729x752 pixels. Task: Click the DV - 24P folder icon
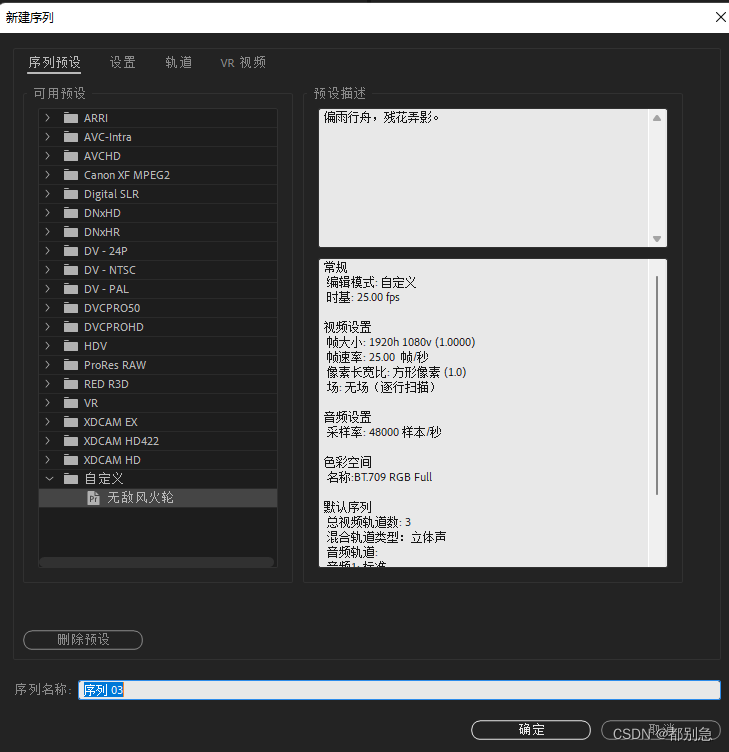coord(71,251)
